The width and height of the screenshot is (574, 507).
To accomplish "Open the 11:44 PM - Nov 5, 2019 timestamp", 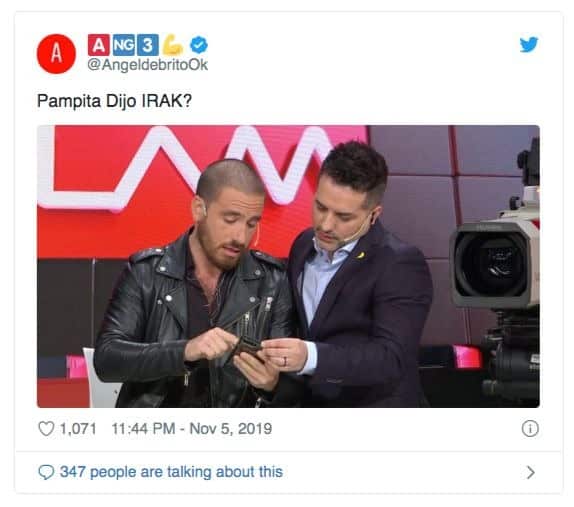I will [x=192, y=429].
